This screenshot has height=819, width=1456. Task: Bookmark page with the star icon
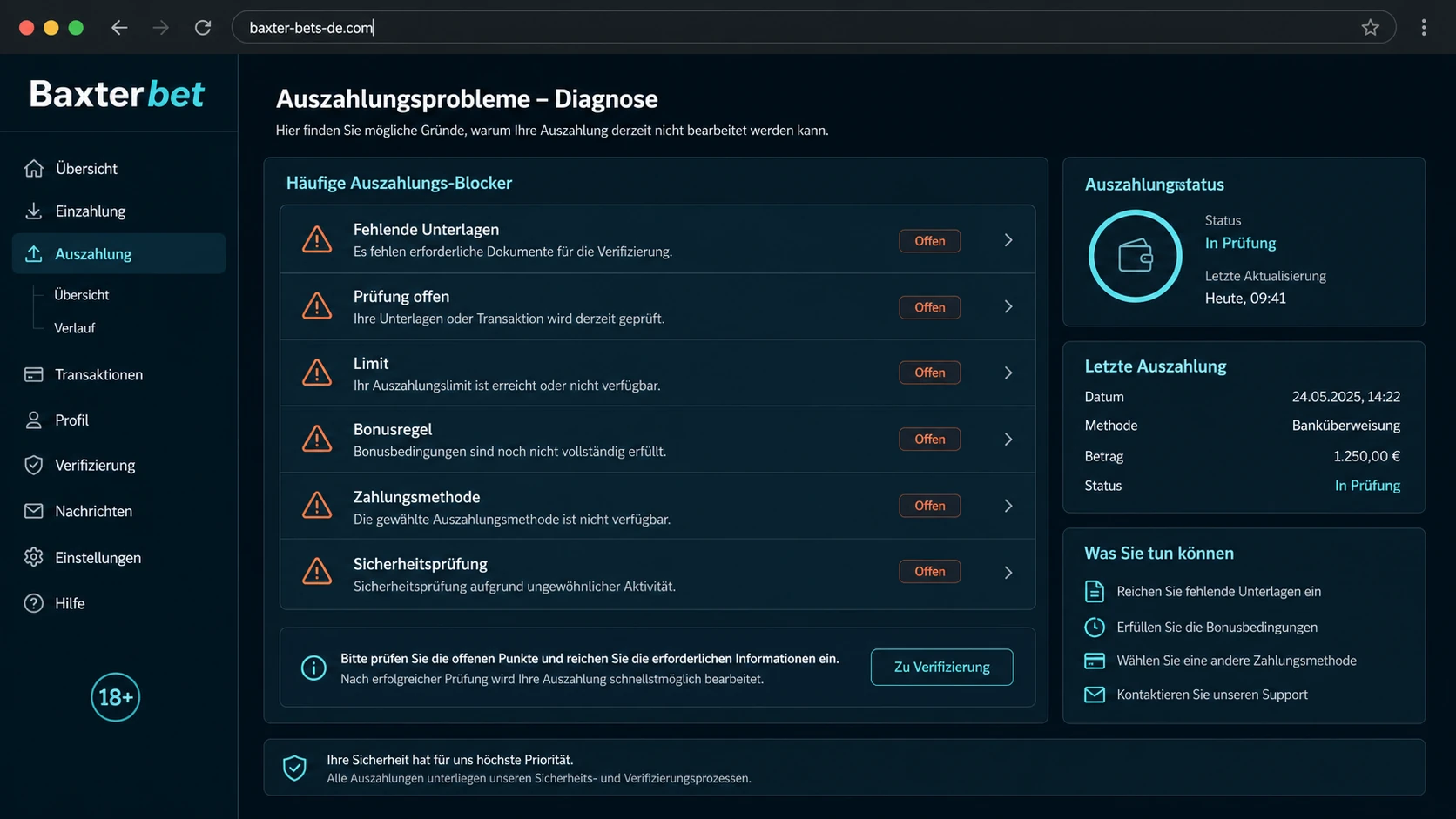[x=1371, y=28]
